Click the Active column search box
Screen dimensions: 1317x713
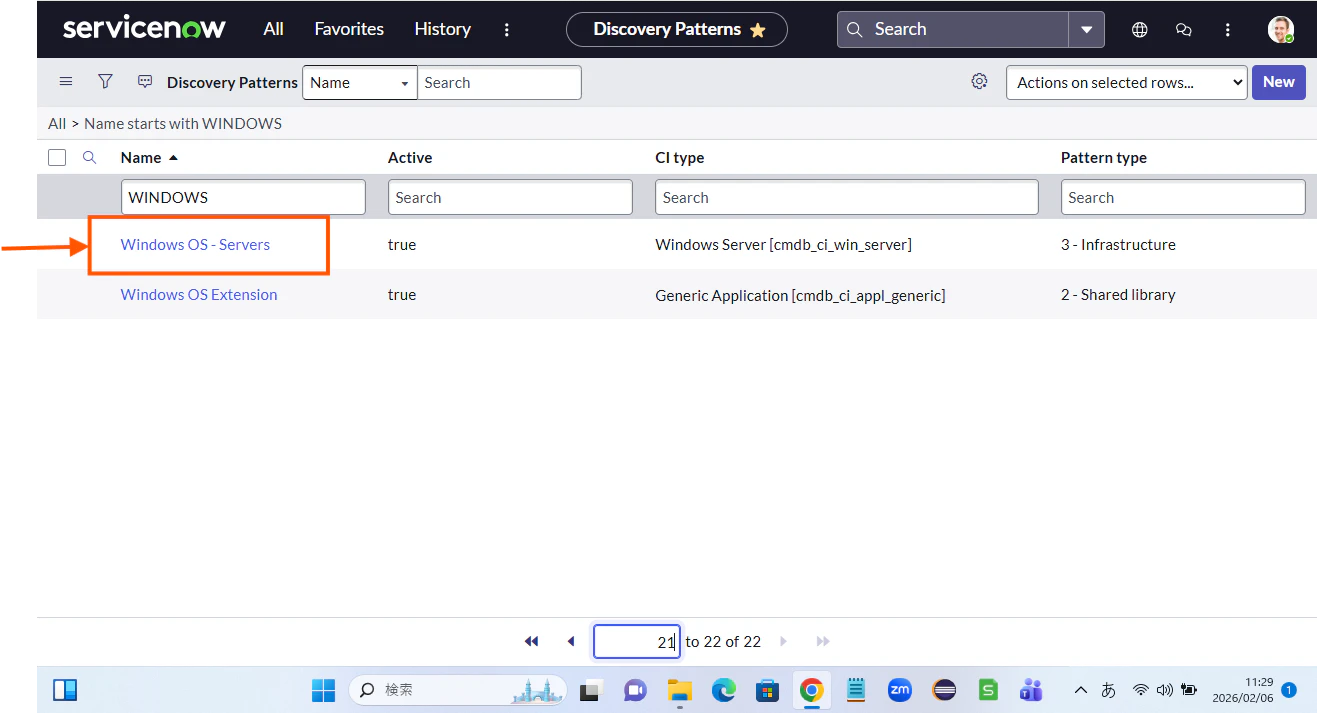point(510,197)
